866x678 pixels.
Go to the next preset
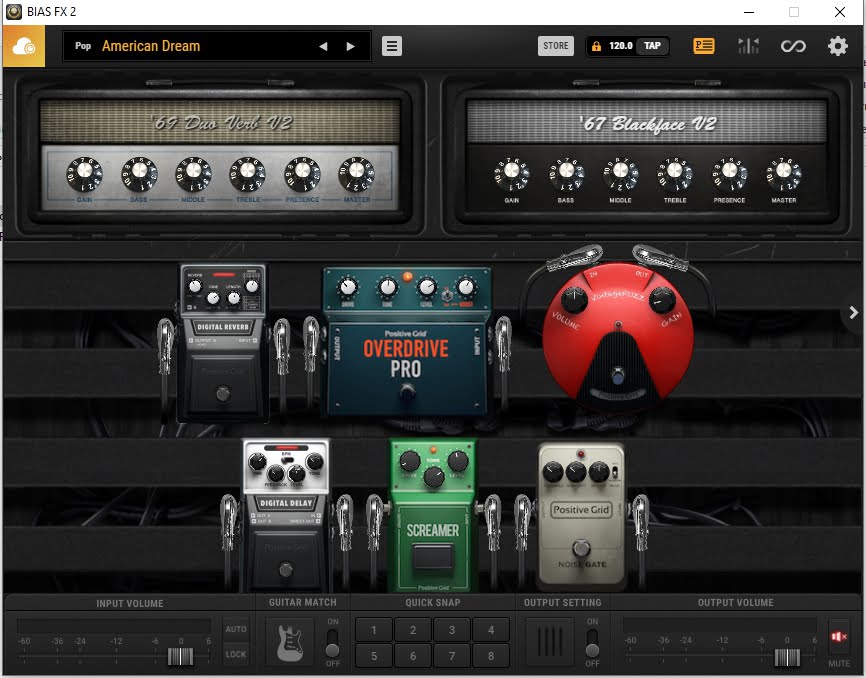[x=351, y=46]
